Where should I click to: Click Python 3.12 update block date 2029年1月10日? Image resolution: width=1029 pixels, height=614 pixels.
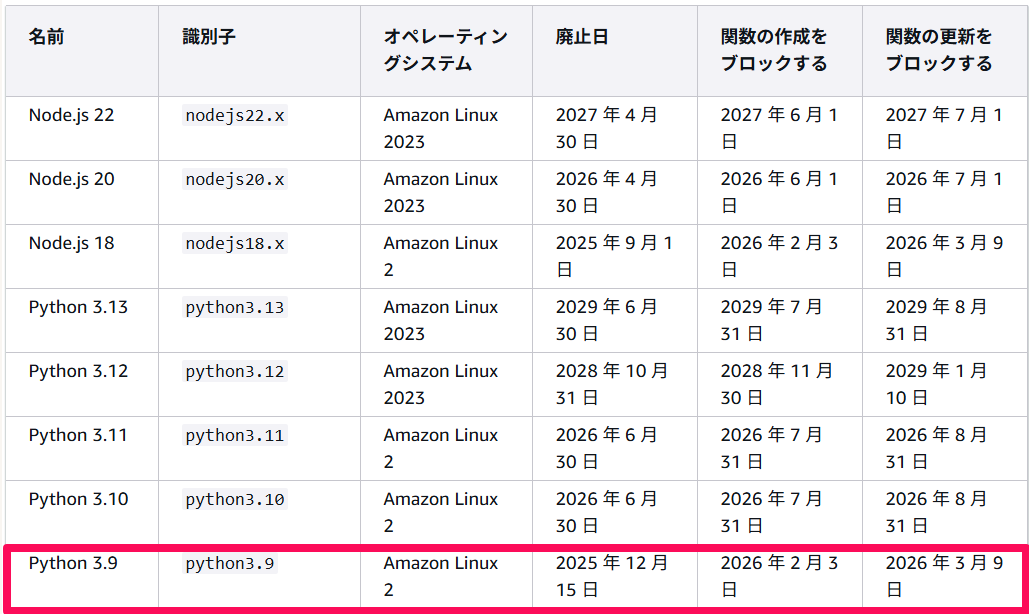click(936, 384)
